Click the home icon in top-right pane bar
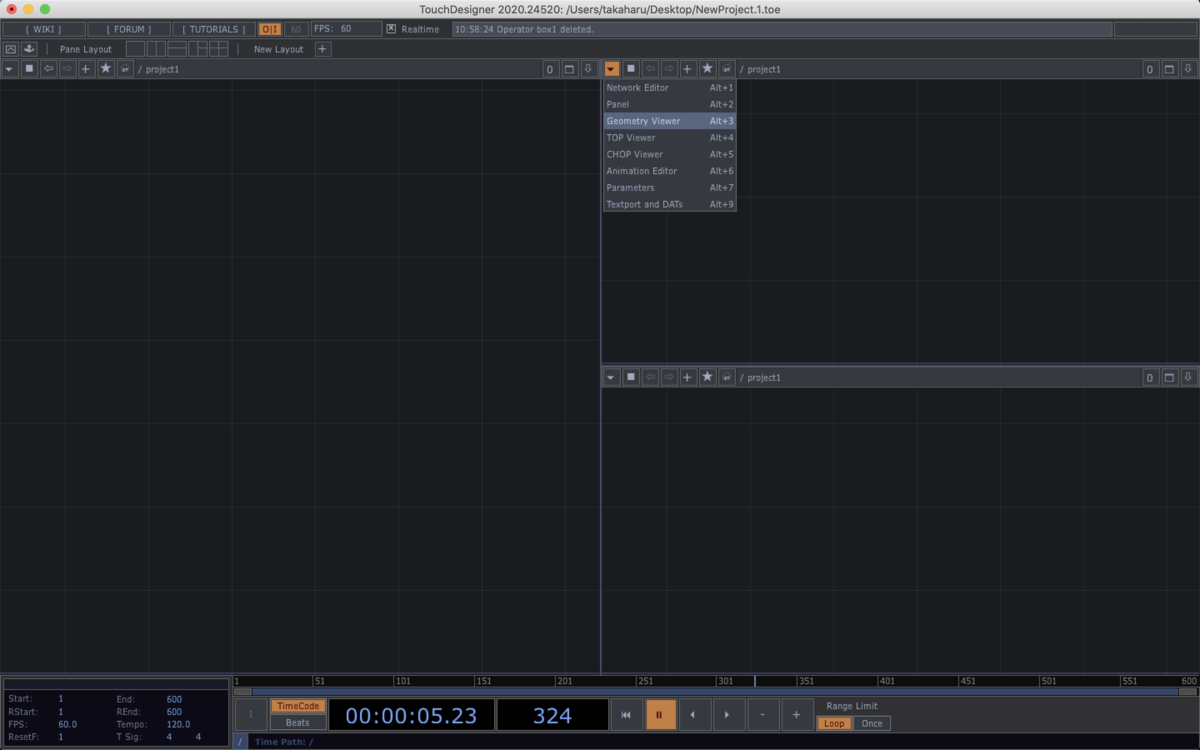1200x750 pixels. (727, 69)
